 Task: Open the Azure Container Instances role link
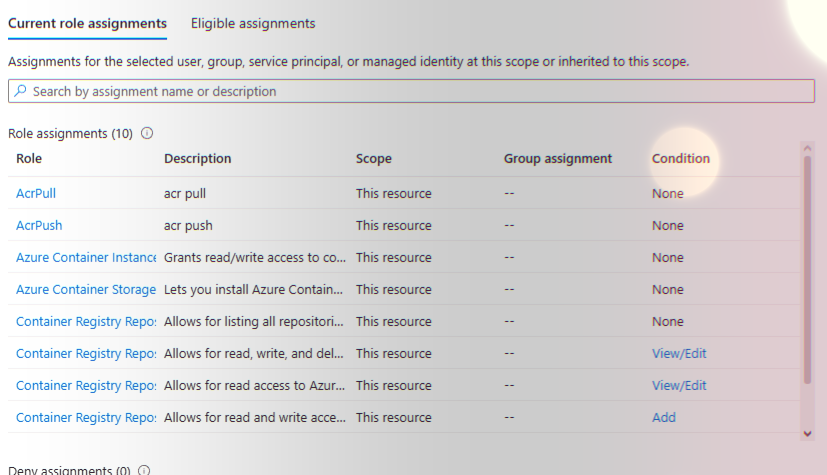tap(86, 257)
